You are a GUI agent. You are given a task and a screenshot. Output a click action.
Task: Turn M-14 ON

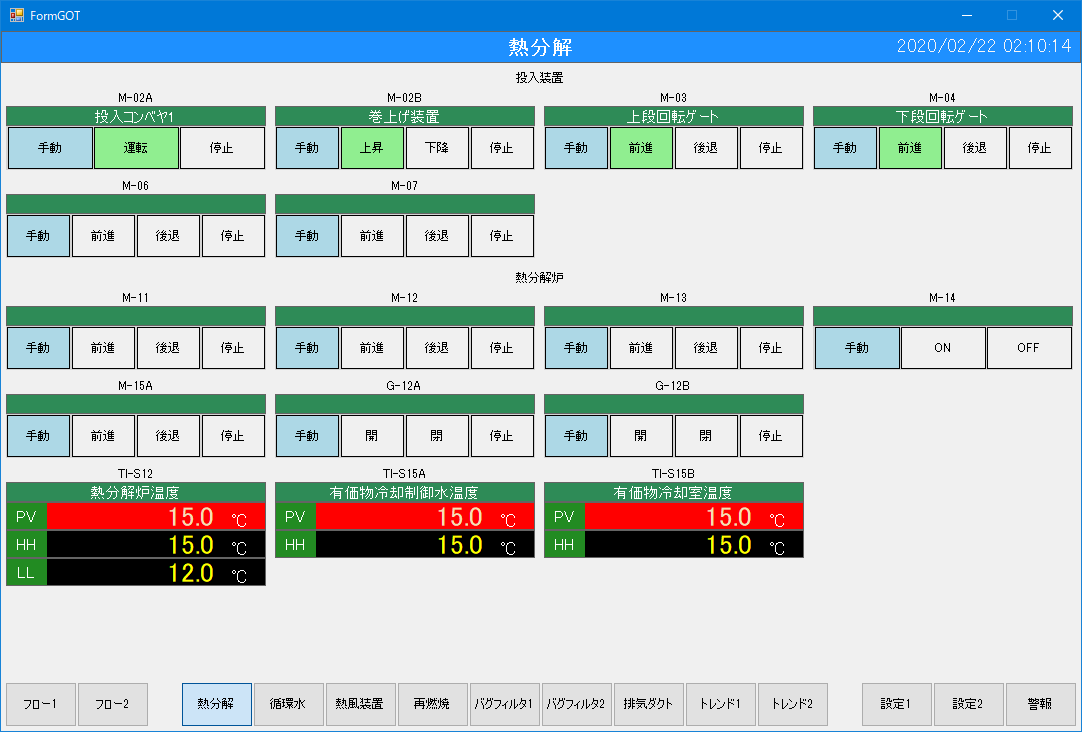tap(942, 348)
